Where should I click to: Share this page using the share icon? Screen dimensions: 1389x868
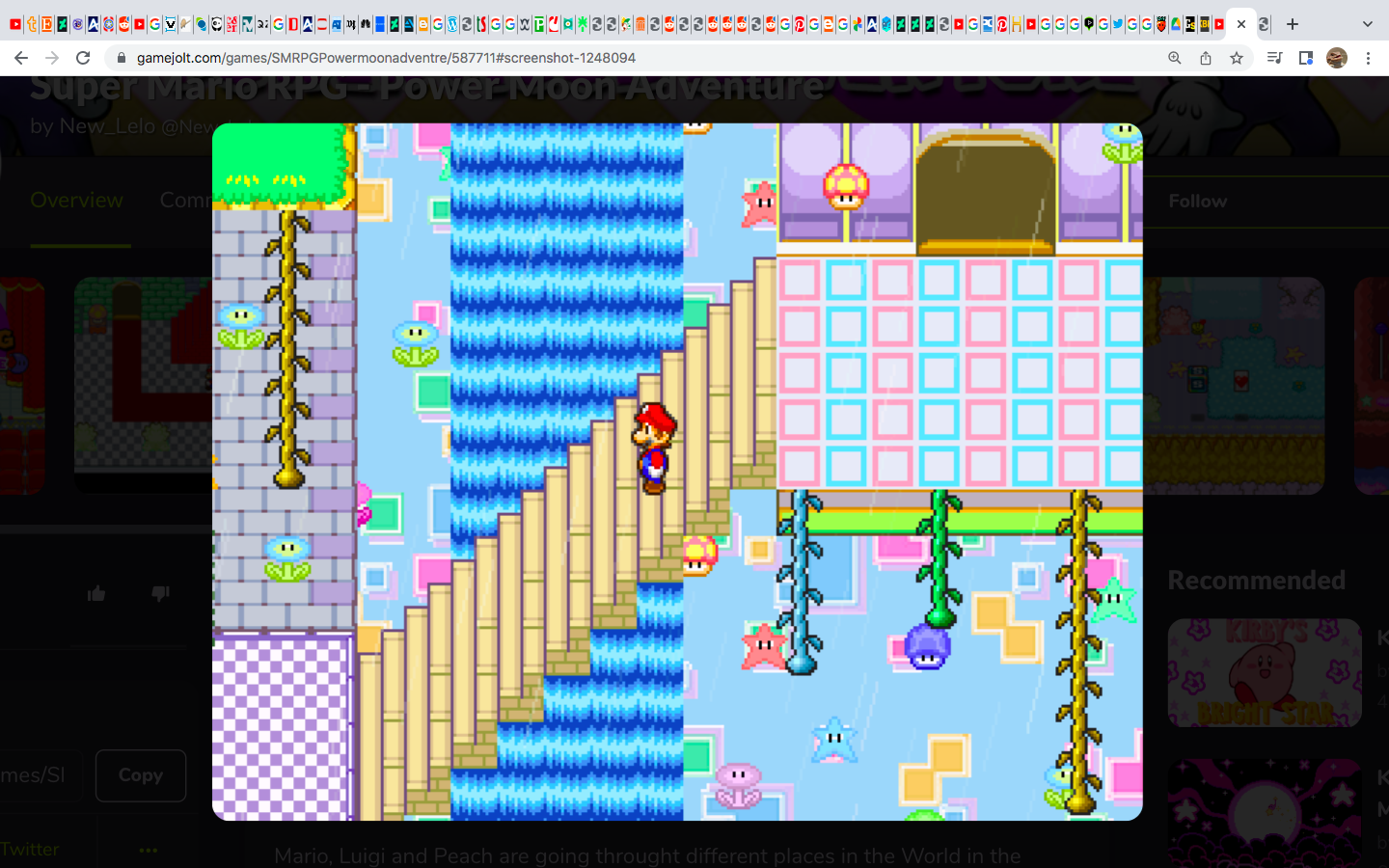pos(1206,58)
